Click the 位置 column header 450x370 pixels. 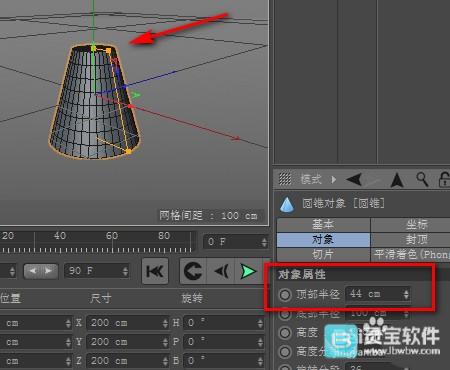[x=11, y=298]
